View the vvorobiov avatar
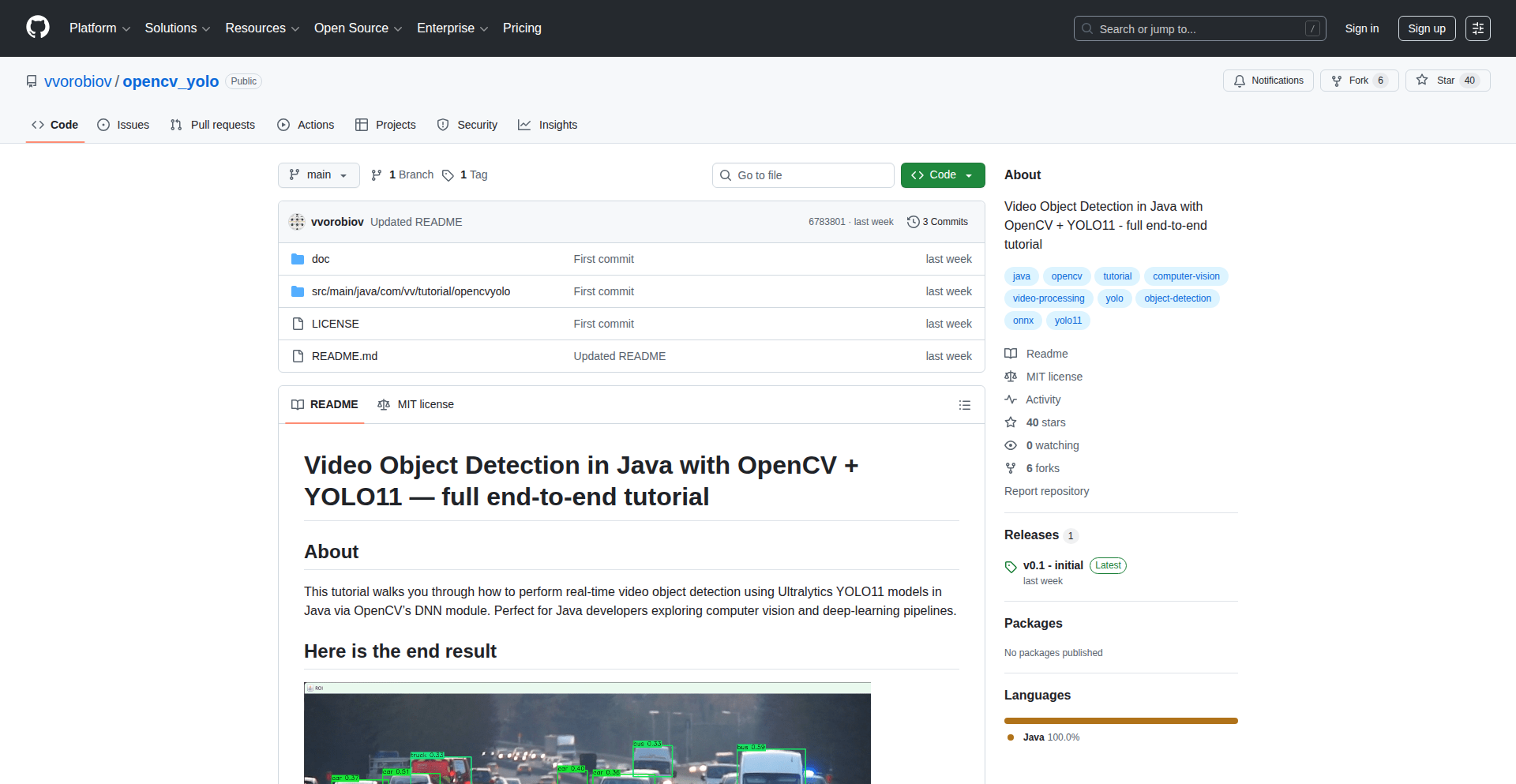1516x784 pixels. click(297, 222)
